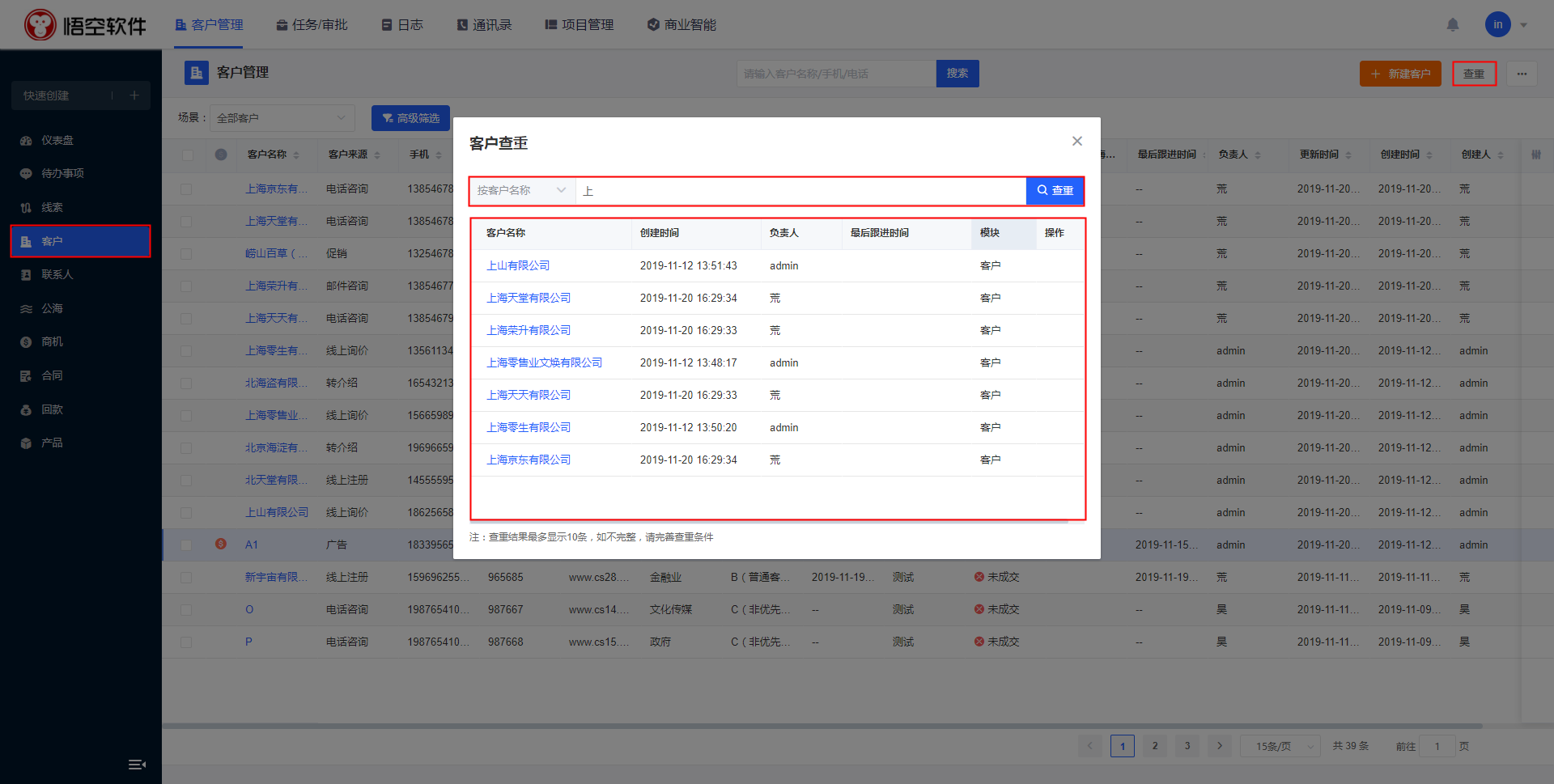Click the column settings icon in table header
The width and height of the screenshot is (1554, 784).
pyautogui.click(x=1535, y=155)
